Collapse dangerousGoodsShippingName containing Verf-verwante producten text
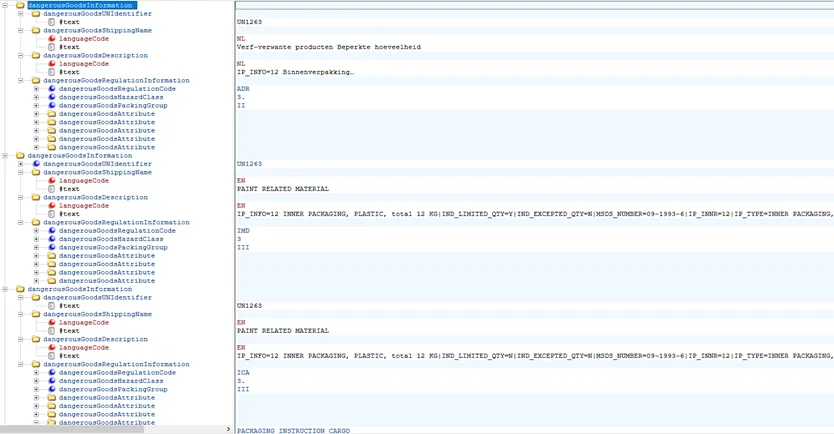This screenshot has width=834, height=434. [x=21, y=30]
